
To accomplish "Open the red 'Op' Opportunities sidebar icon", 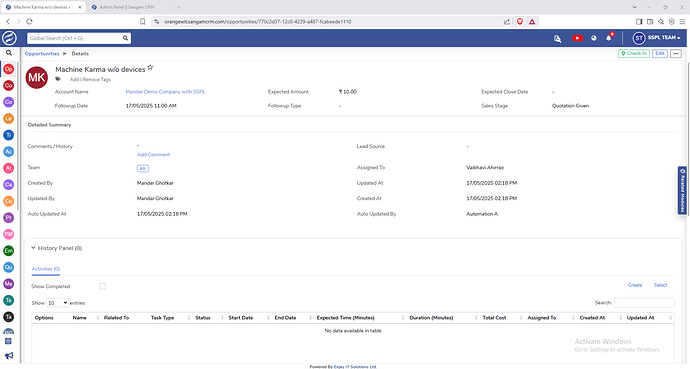I will 8,69.
